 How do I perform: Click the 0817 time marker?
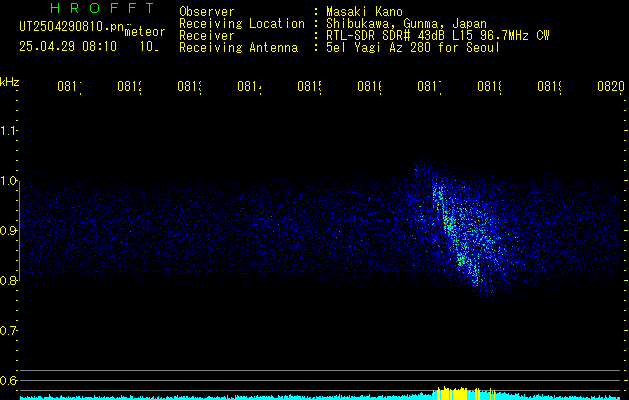pyautogui.click(x=430, y=86)
